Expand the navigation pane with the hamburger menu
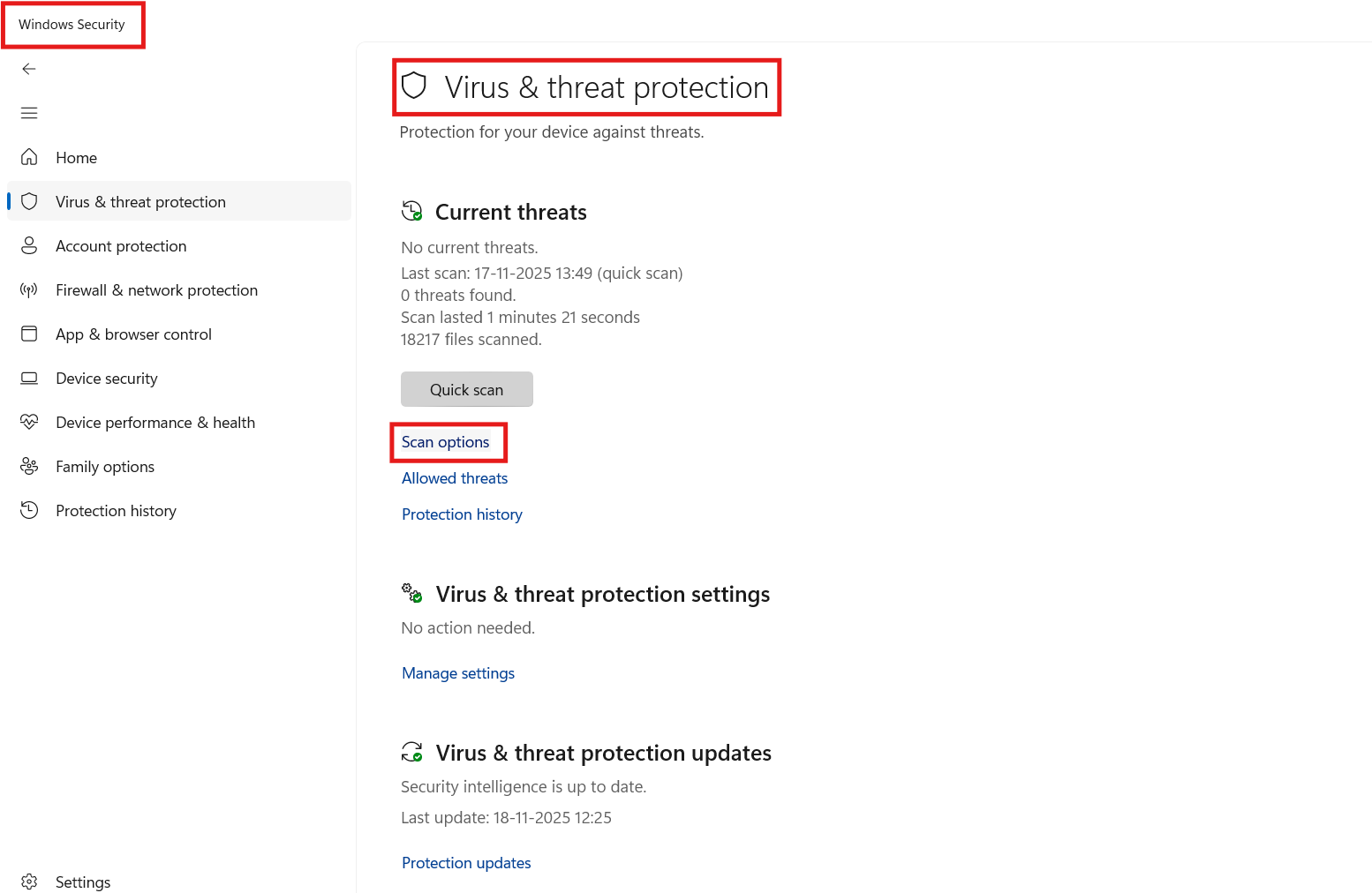Viewport: 1372px width, 893px height. pos(29,113)
